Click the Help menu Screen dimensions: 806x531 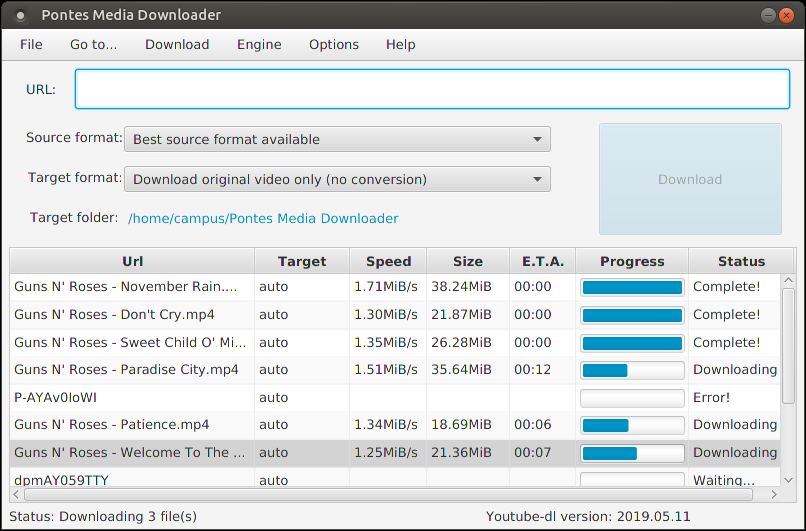(x=400, y=44)
